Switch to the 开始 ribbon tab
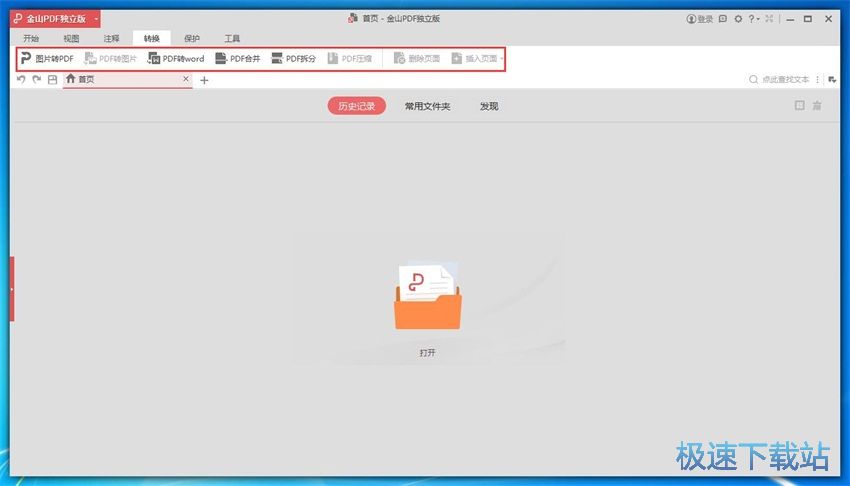Viewport: 850px width, 486px height. point(31,38)
